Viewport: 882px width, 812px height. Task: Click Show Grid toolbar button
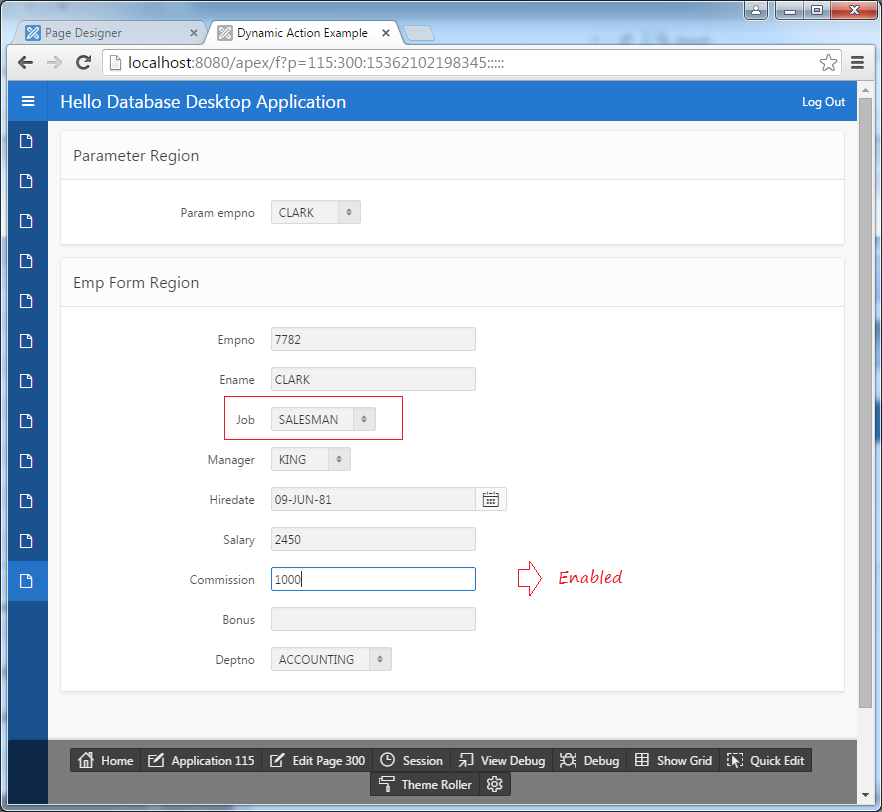pos(673,760)
